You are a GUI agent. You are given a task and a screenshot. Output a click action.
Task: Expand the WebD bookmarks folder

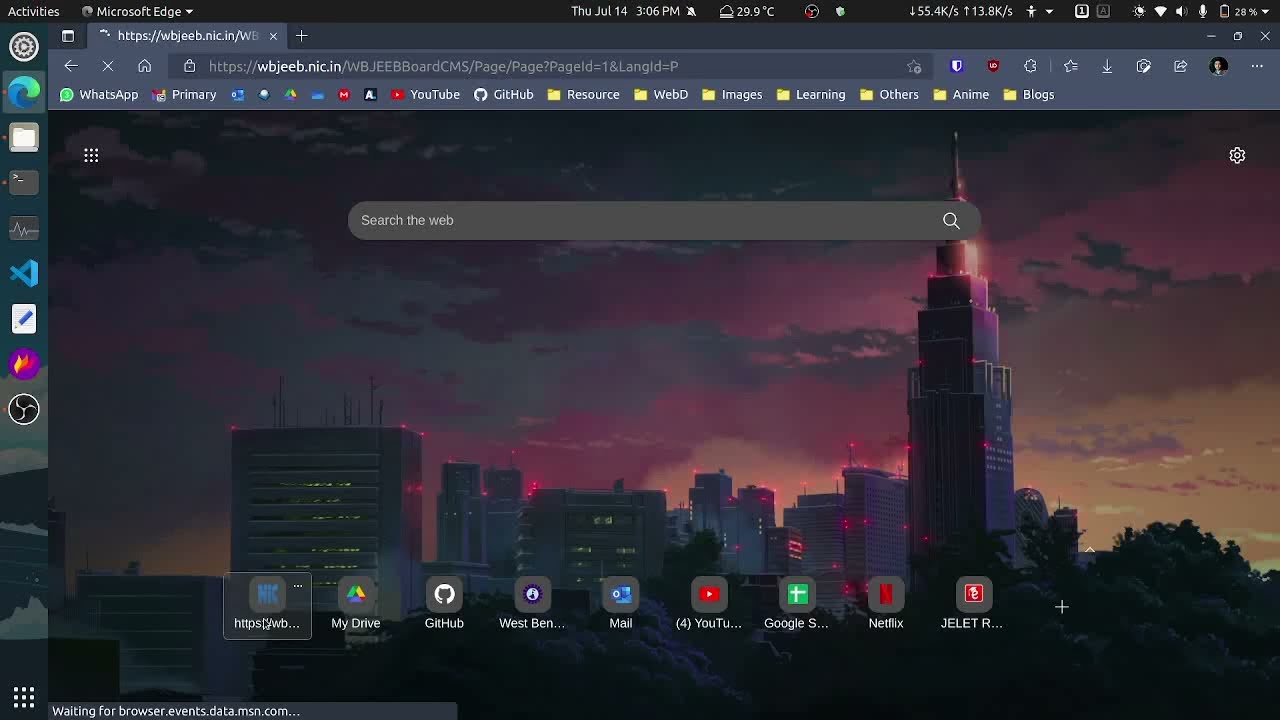(661, 95)
